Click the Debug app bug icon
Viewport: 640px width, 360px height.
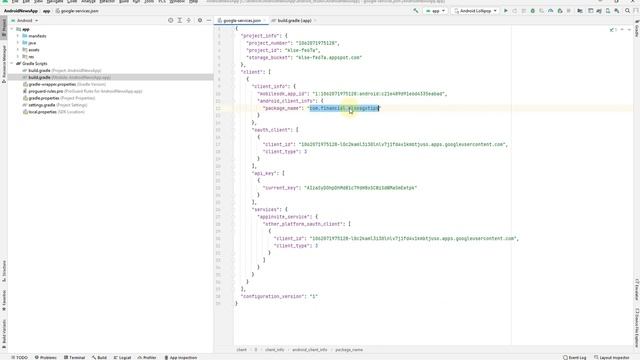(x=533, y=11)
